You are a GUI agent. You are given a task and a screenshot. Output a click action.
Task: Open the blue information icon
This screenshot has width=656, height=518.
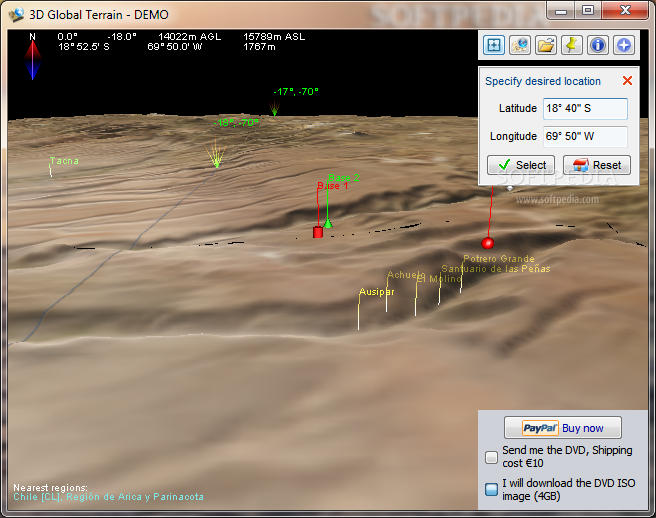[x=598, y=45]
